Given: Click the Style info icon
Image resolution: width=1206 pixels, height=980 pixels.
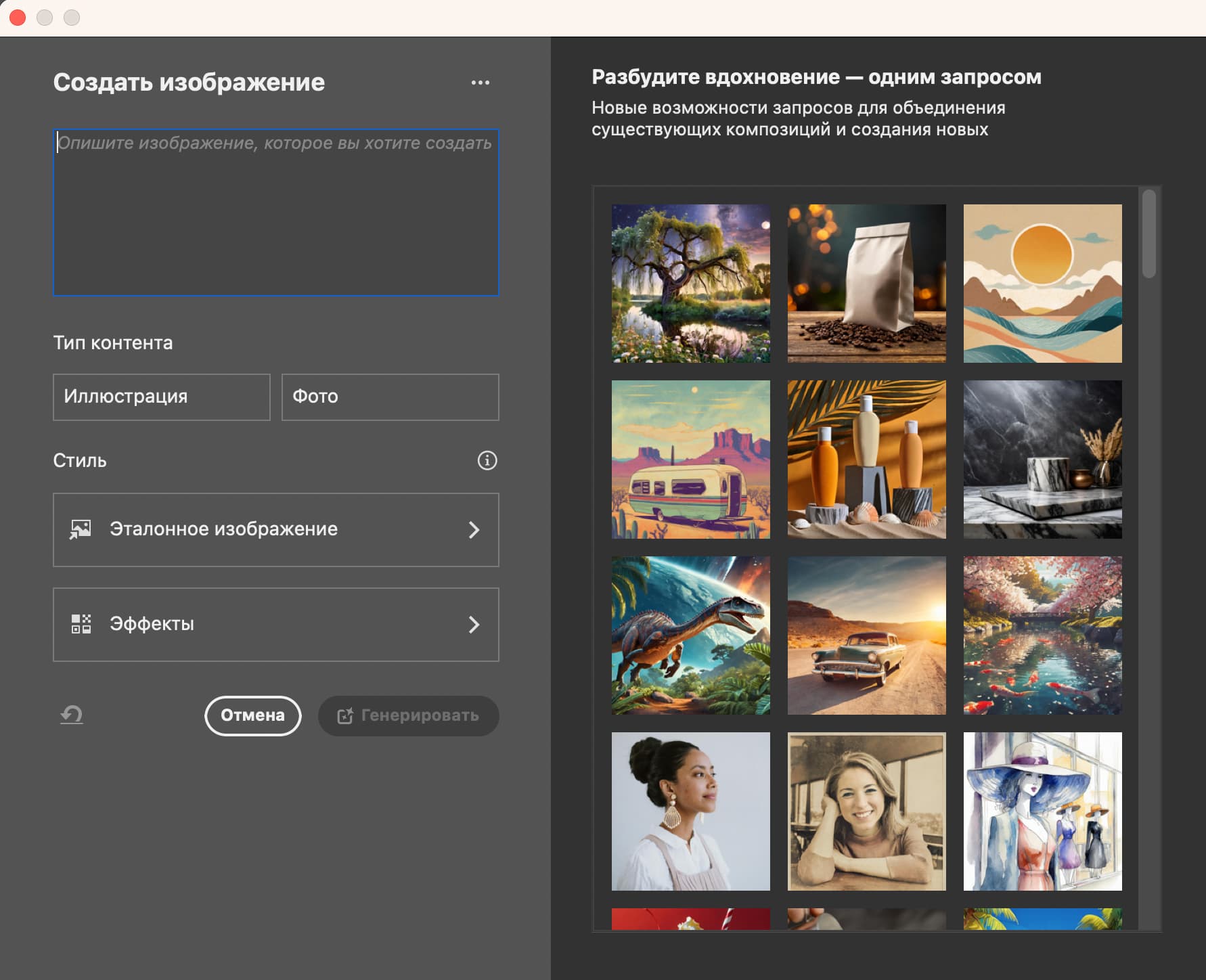Looking at the screenshot, I should coord(487,460).
